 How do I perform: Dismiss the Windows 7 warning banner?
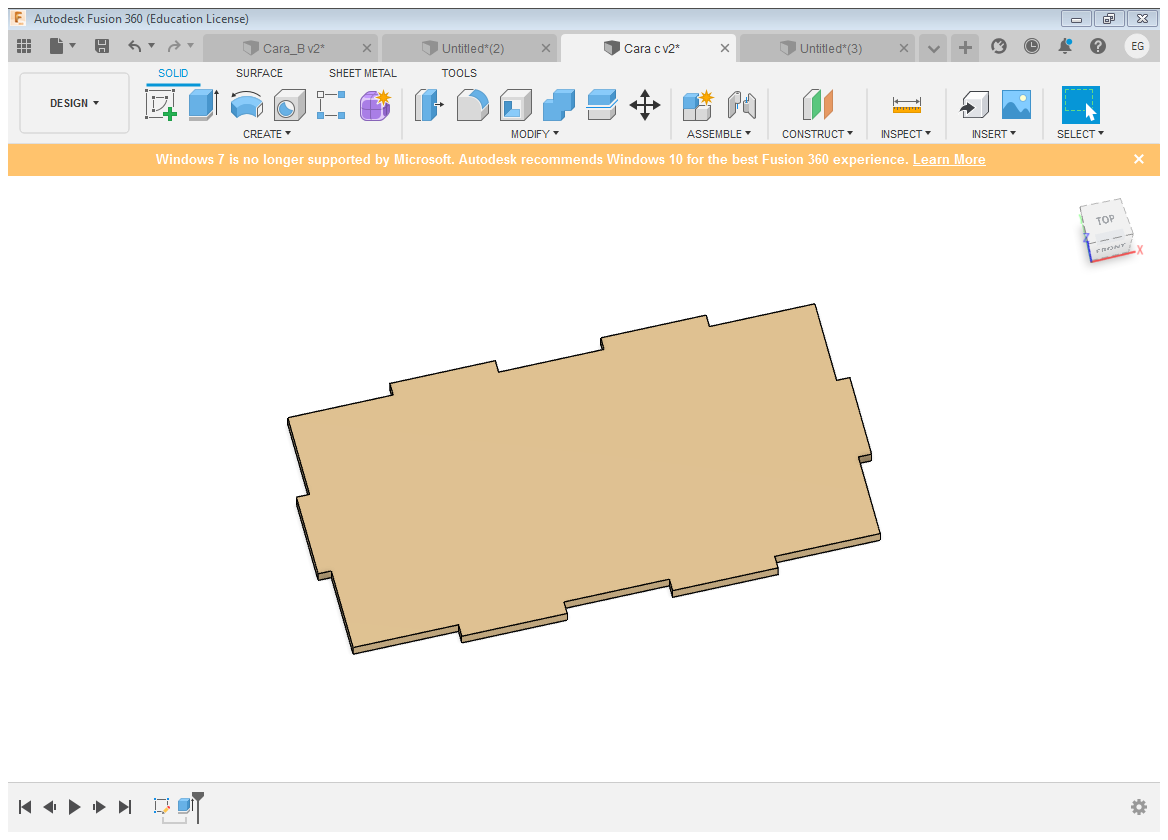tap(1138, 159)
